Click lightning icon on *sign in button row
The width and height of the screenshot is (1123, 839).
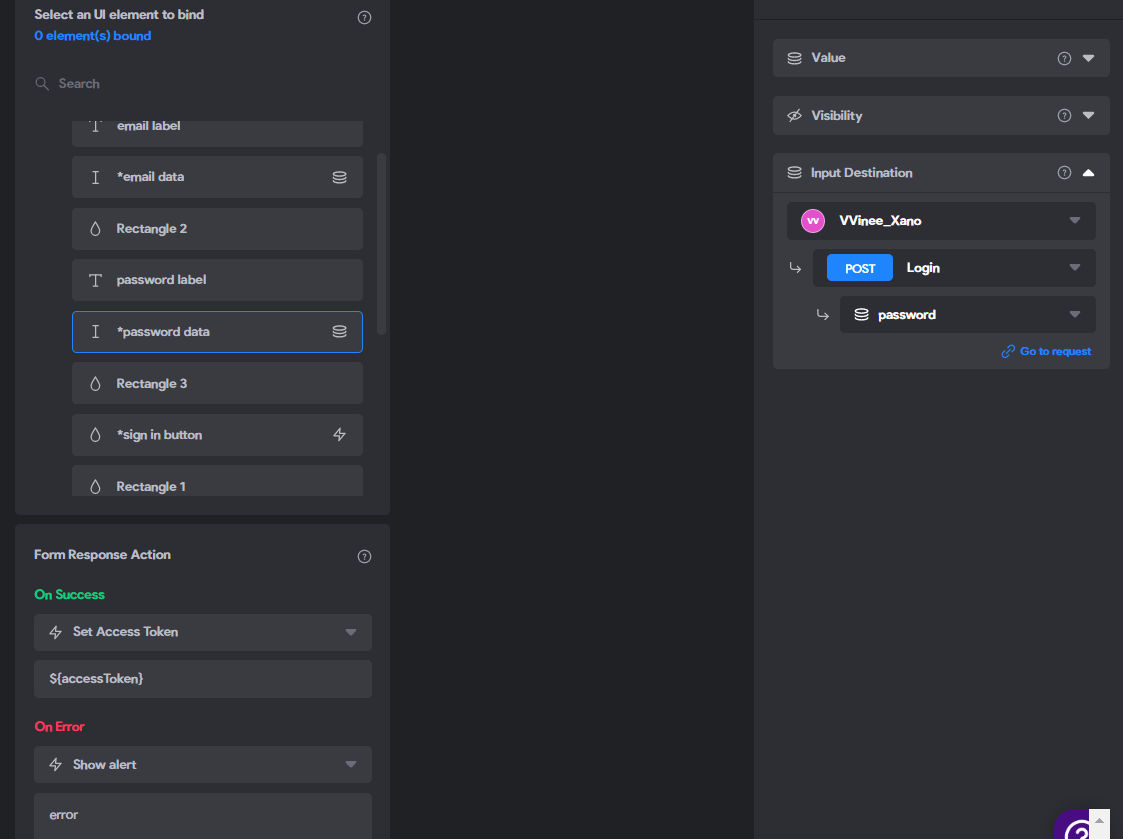click(339, 435)
